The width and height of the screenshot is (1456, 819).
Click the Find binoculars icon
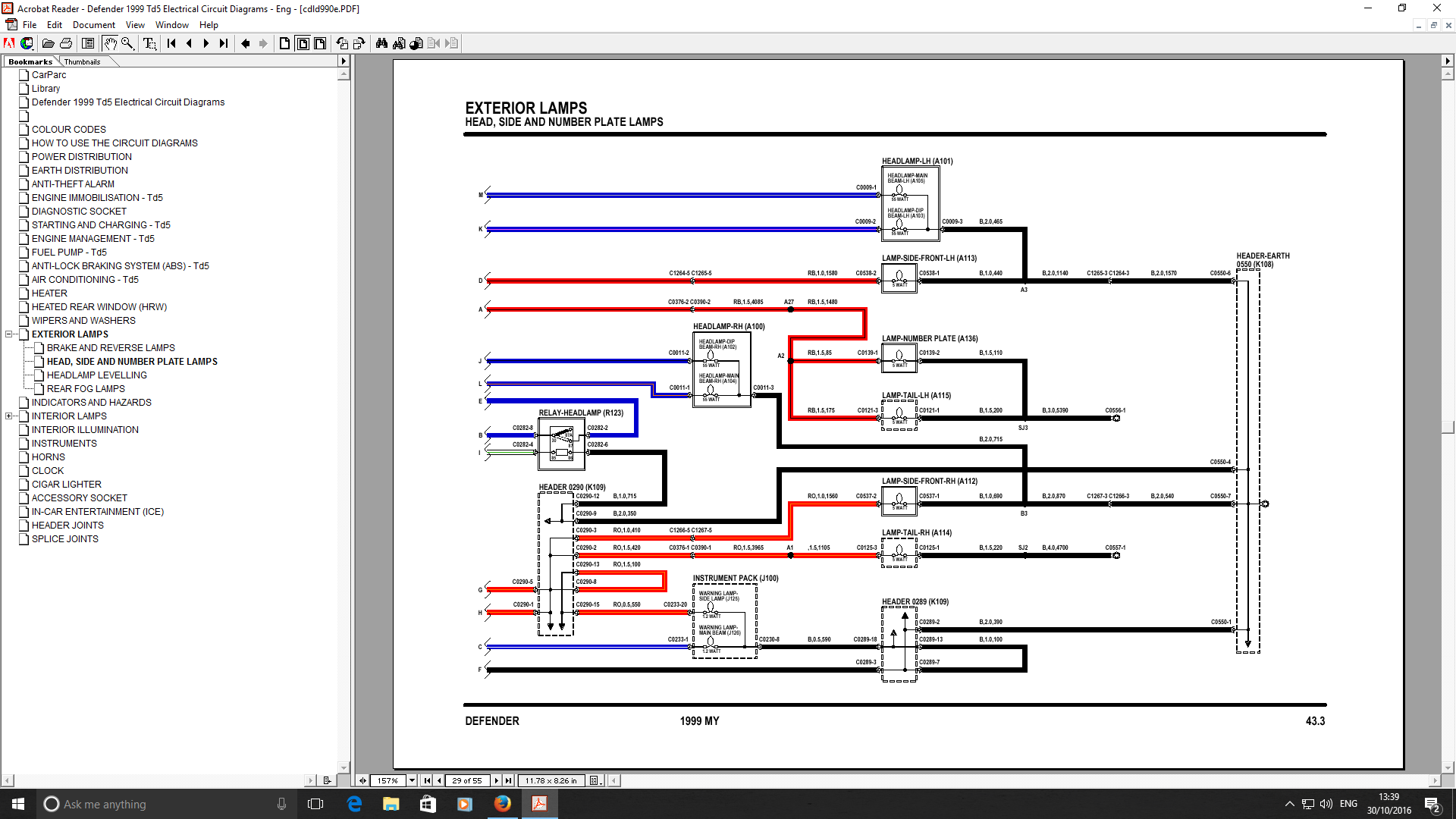tap(381, 43)
